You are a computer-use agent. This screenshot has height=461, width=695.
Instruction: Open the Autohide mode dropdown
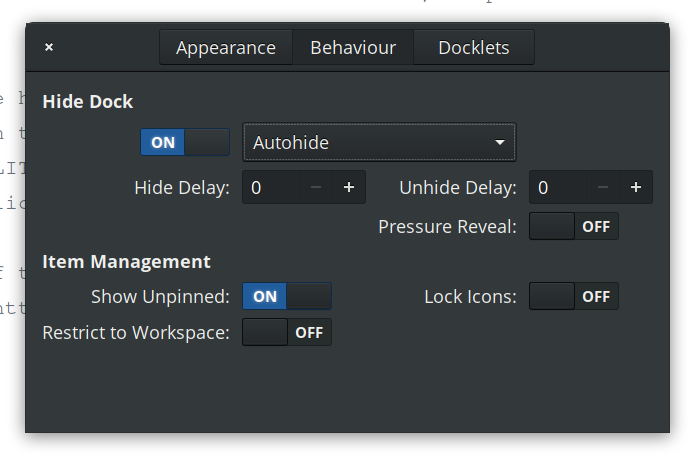point(378,142)
